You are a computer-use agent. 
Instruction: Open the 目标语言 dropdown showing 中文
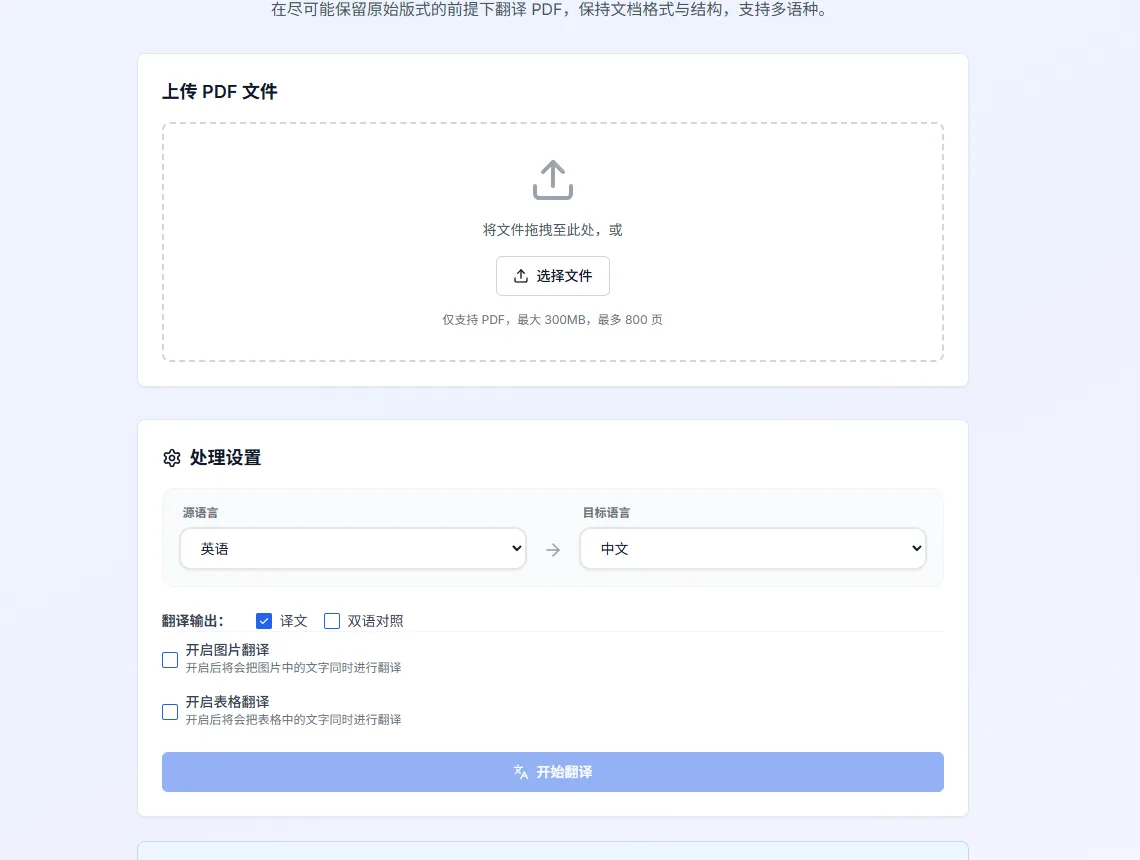point(752,549)
